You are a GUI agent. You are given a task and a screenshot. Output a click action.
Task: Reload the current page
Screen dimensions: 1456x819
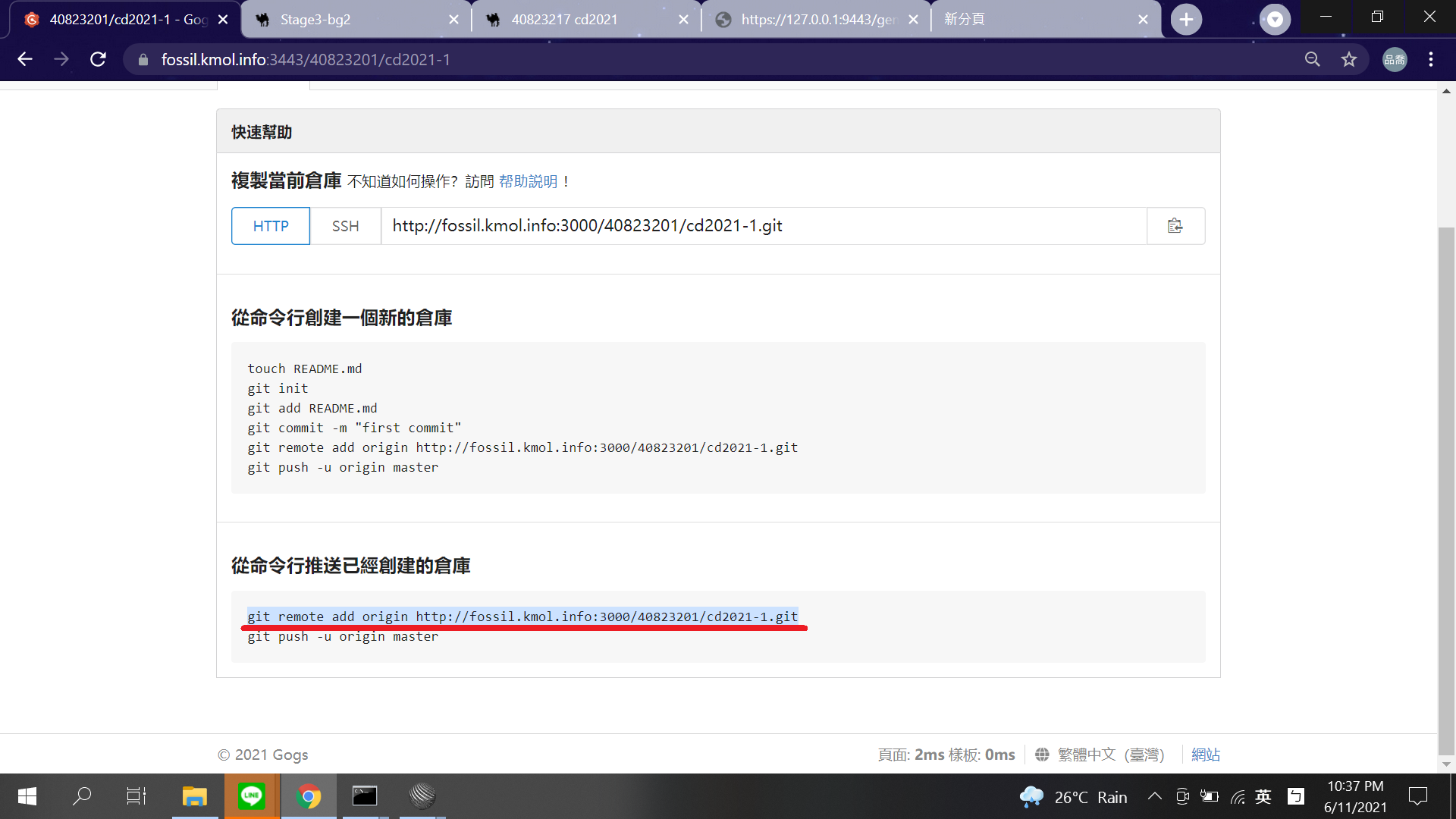[98, 59]
